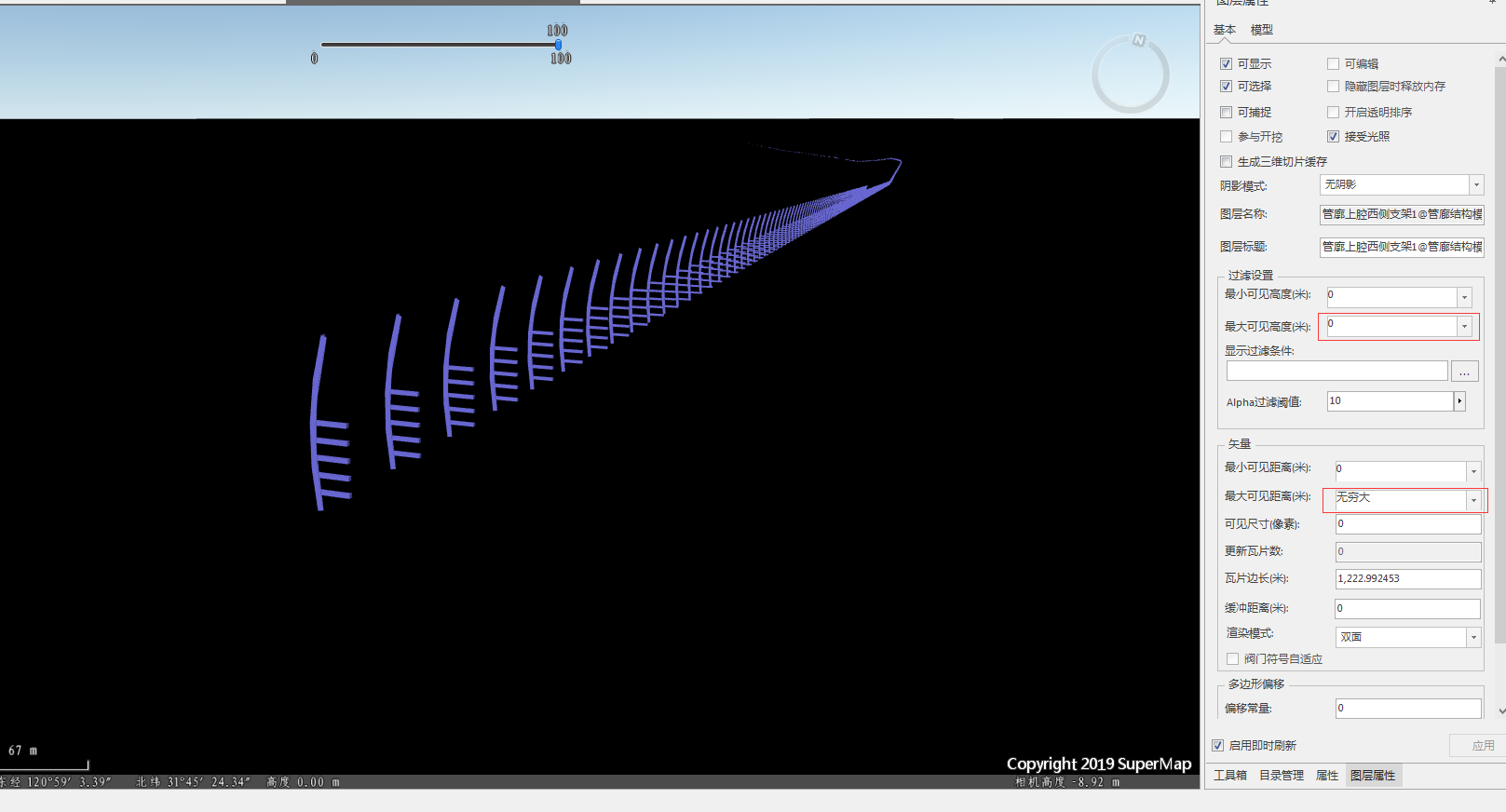This screenshot has width=1506, height=812.
Task: Open the 属性 panel tab
Action: click(1327, 776)
